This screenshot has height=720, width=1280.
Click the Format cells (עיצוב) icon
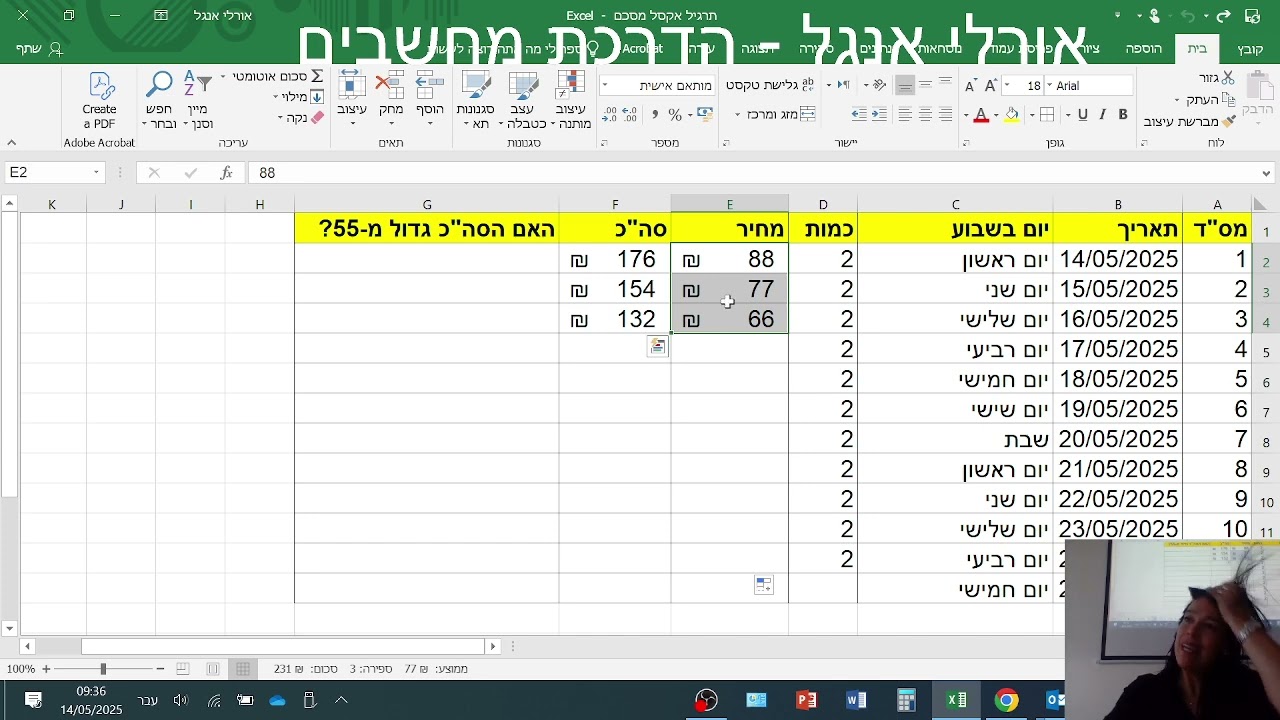coord(351,98)
